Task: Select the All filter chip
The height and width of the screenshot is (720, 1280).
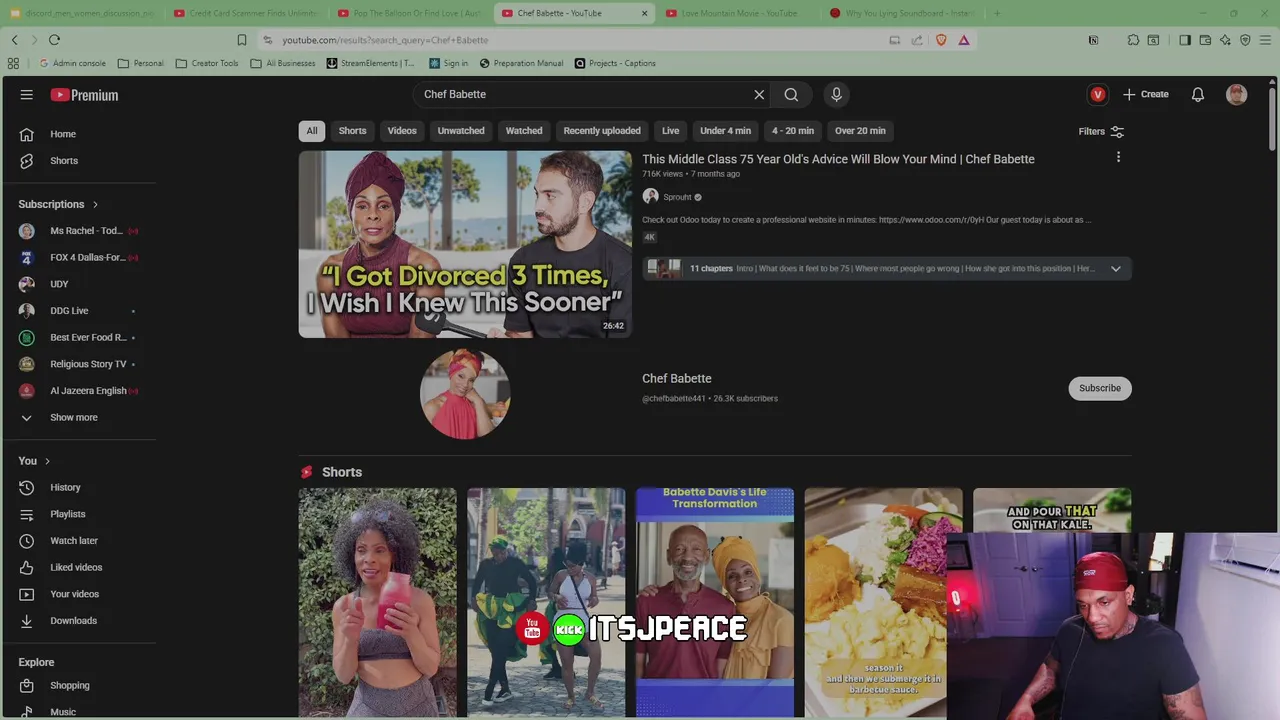Action: click(x=312, y=131)
